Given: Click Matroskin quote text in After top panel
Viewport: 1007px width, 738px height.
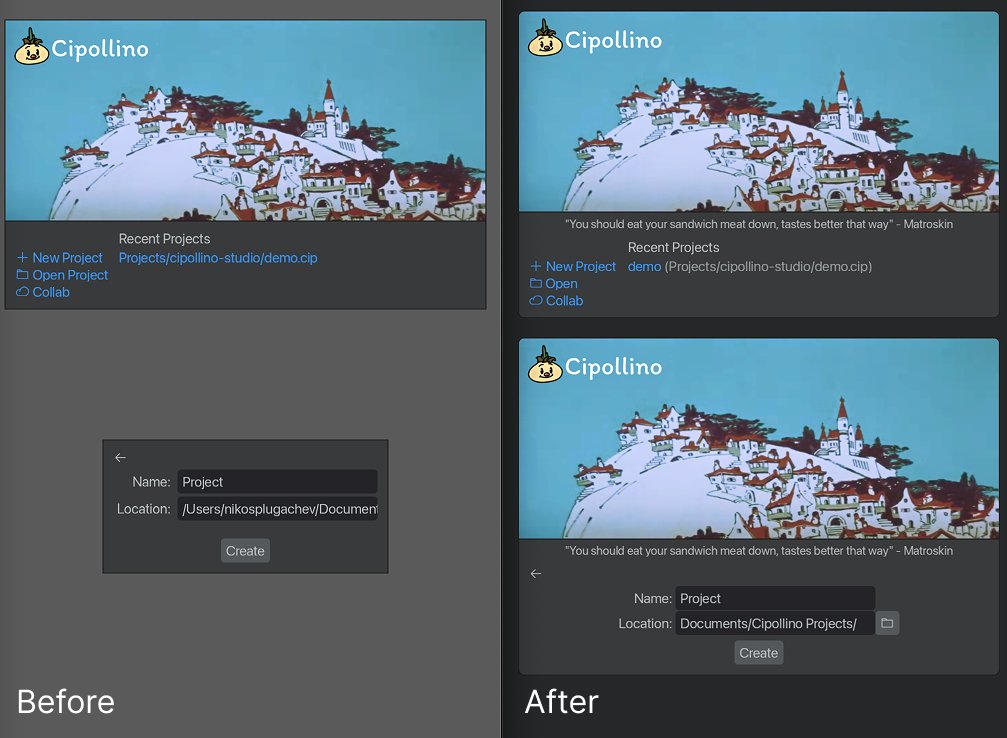Looking at the screenshot, I should tap(758, 224).
